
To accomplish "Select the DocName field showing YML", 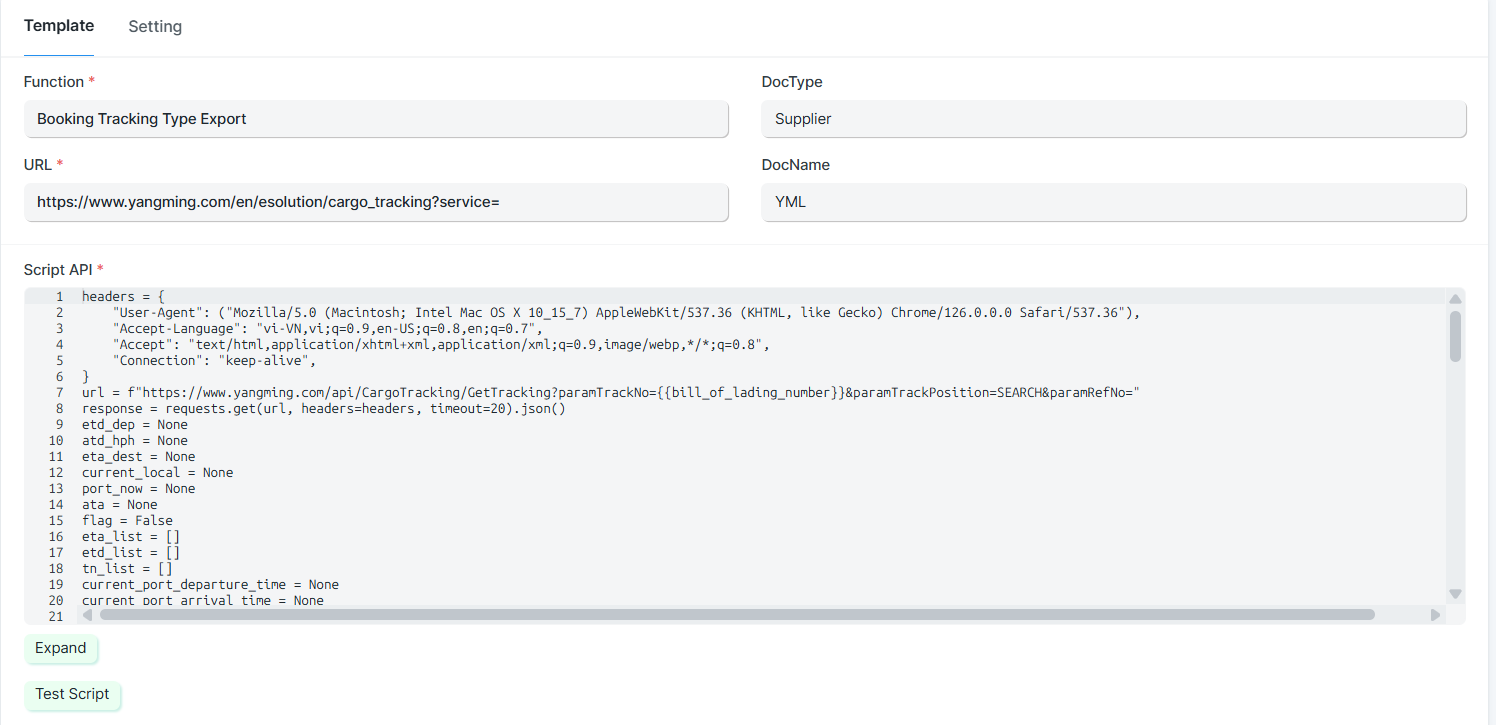I will click(1113, 202).
